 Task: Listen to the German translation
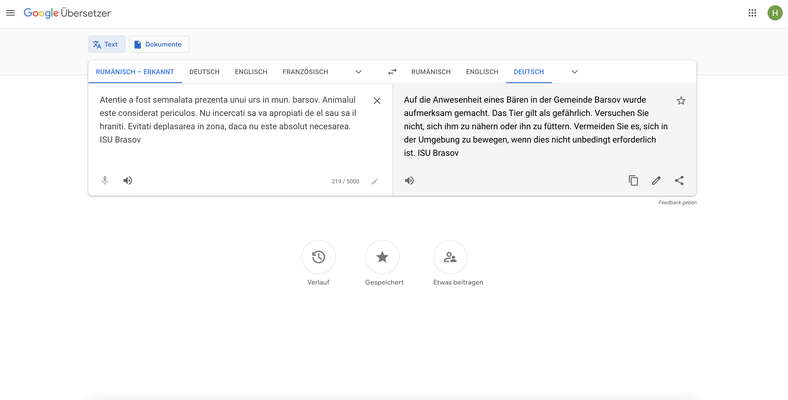coord(410,180)
